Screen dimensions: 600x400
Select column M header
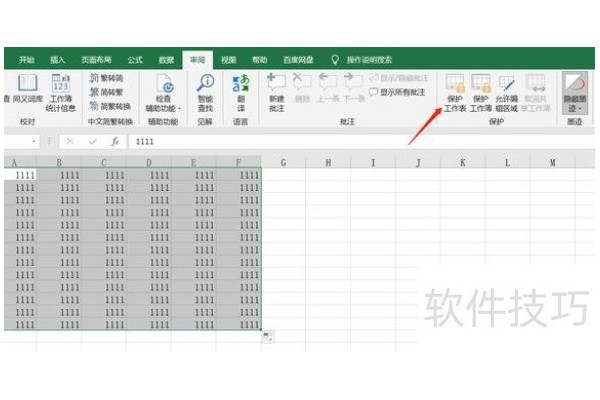(553, 163)
